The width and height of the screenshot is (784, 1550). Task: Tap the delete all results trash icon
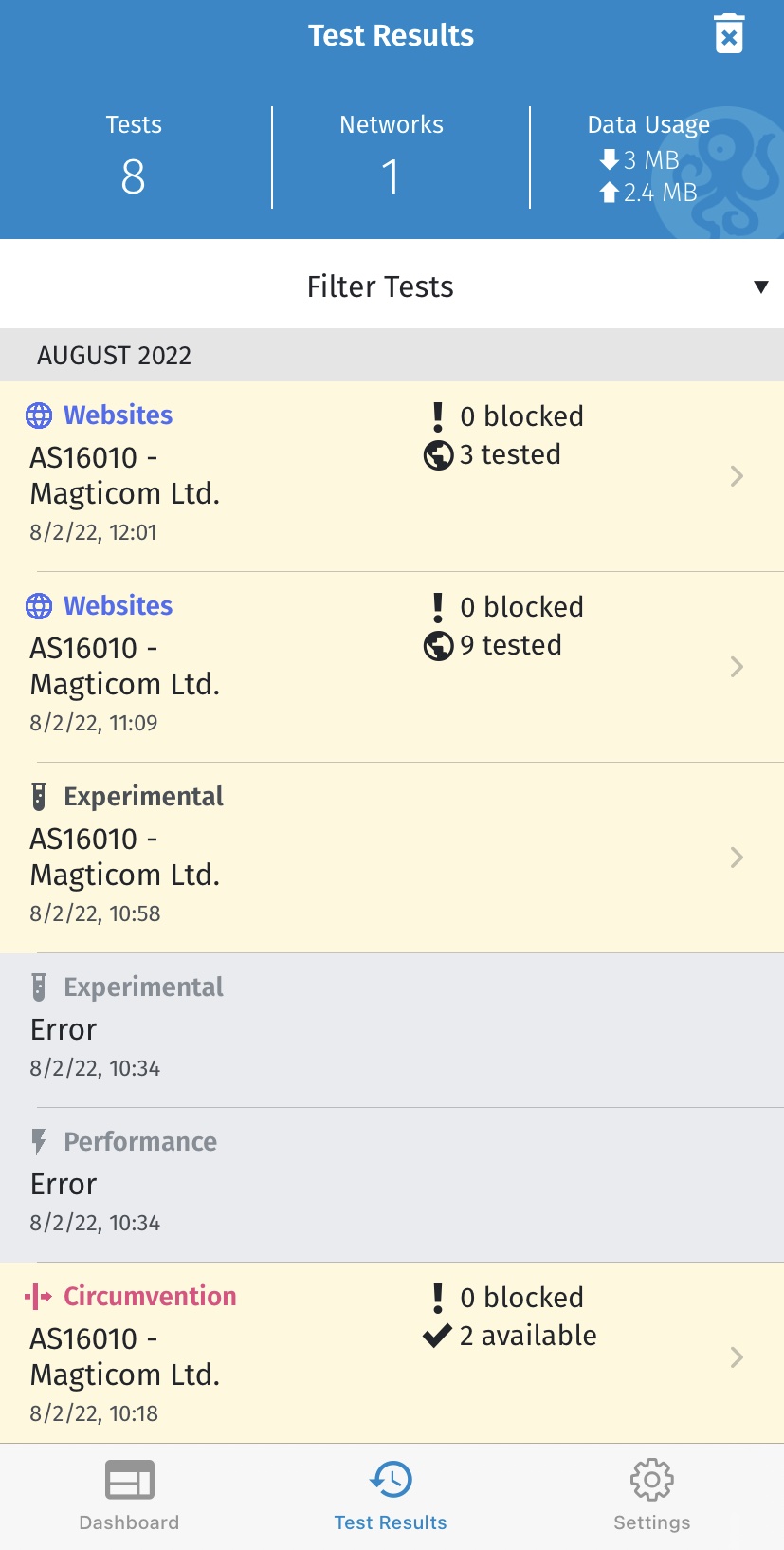pyautogui.click(x=729, y=35)
